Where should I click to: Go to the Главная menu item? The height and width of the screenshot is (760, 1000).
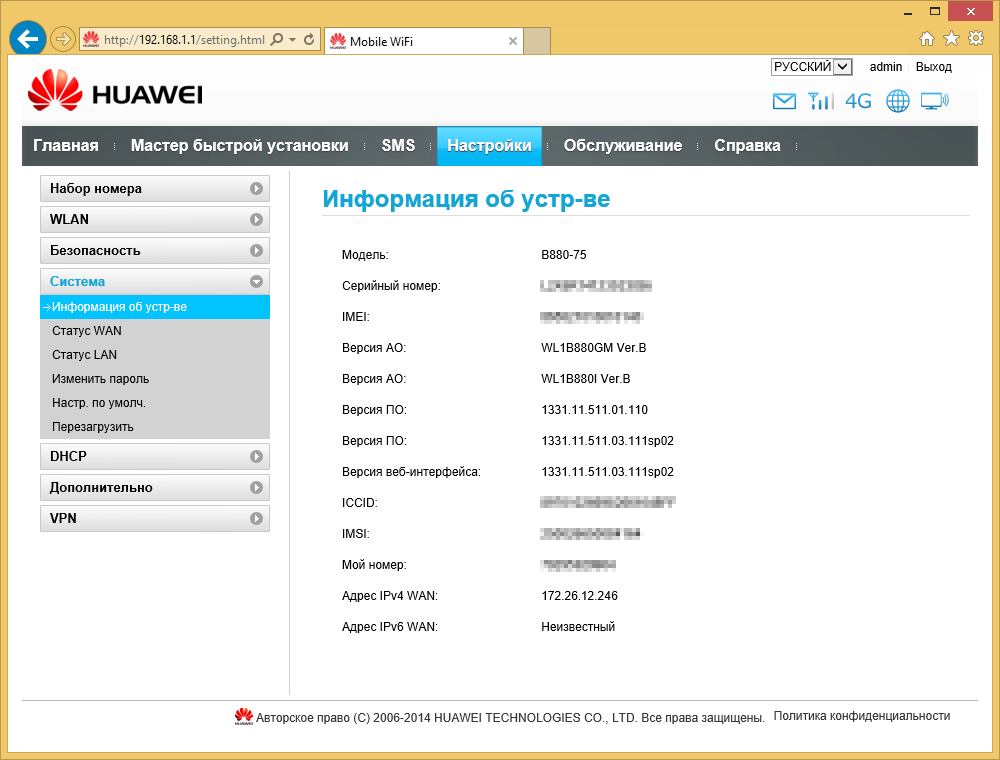coord(66,145)
